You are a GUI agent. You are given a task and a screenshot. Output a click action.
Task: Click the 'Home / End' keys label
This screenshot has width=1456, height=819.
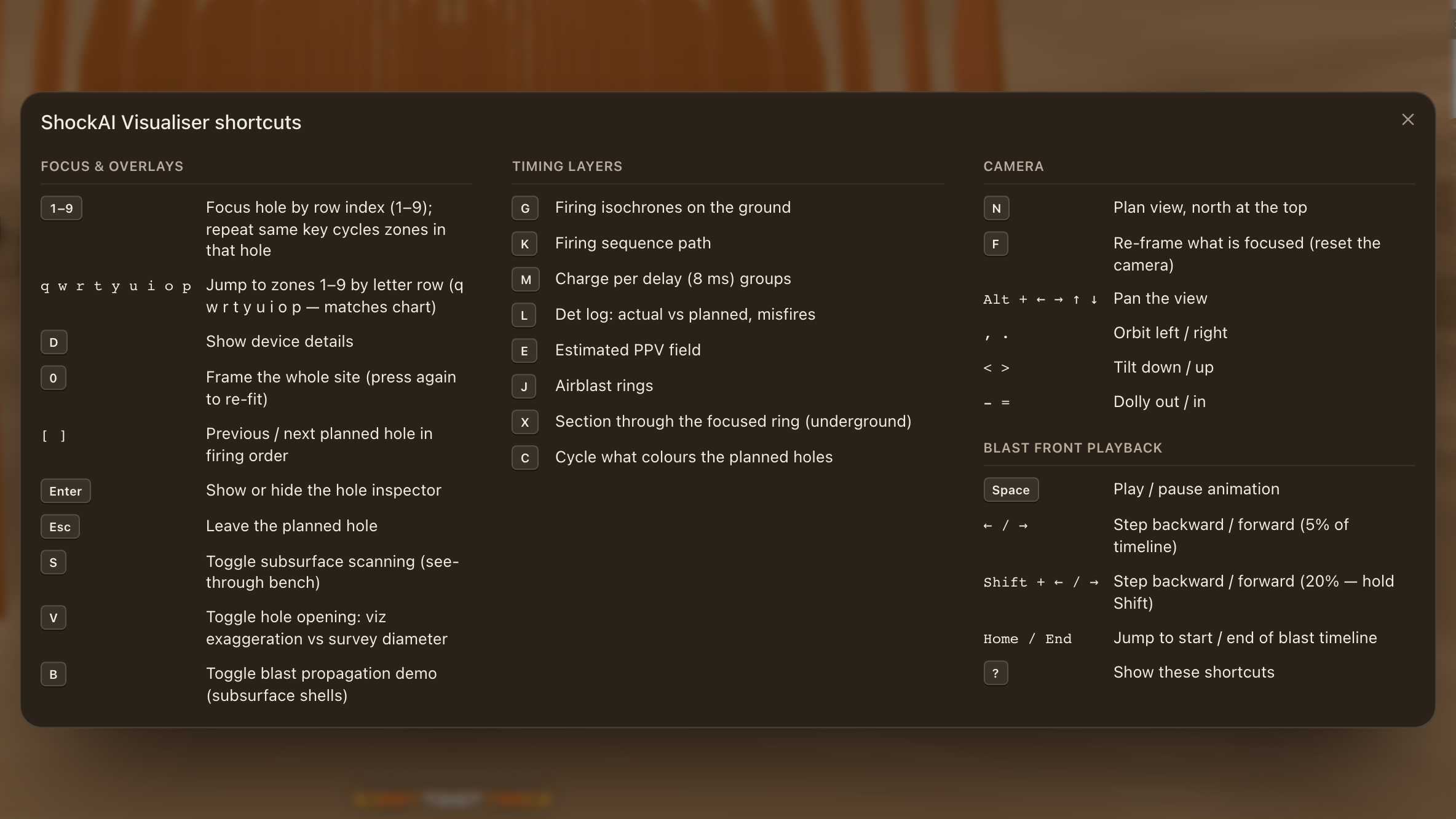pos(1027,639)
